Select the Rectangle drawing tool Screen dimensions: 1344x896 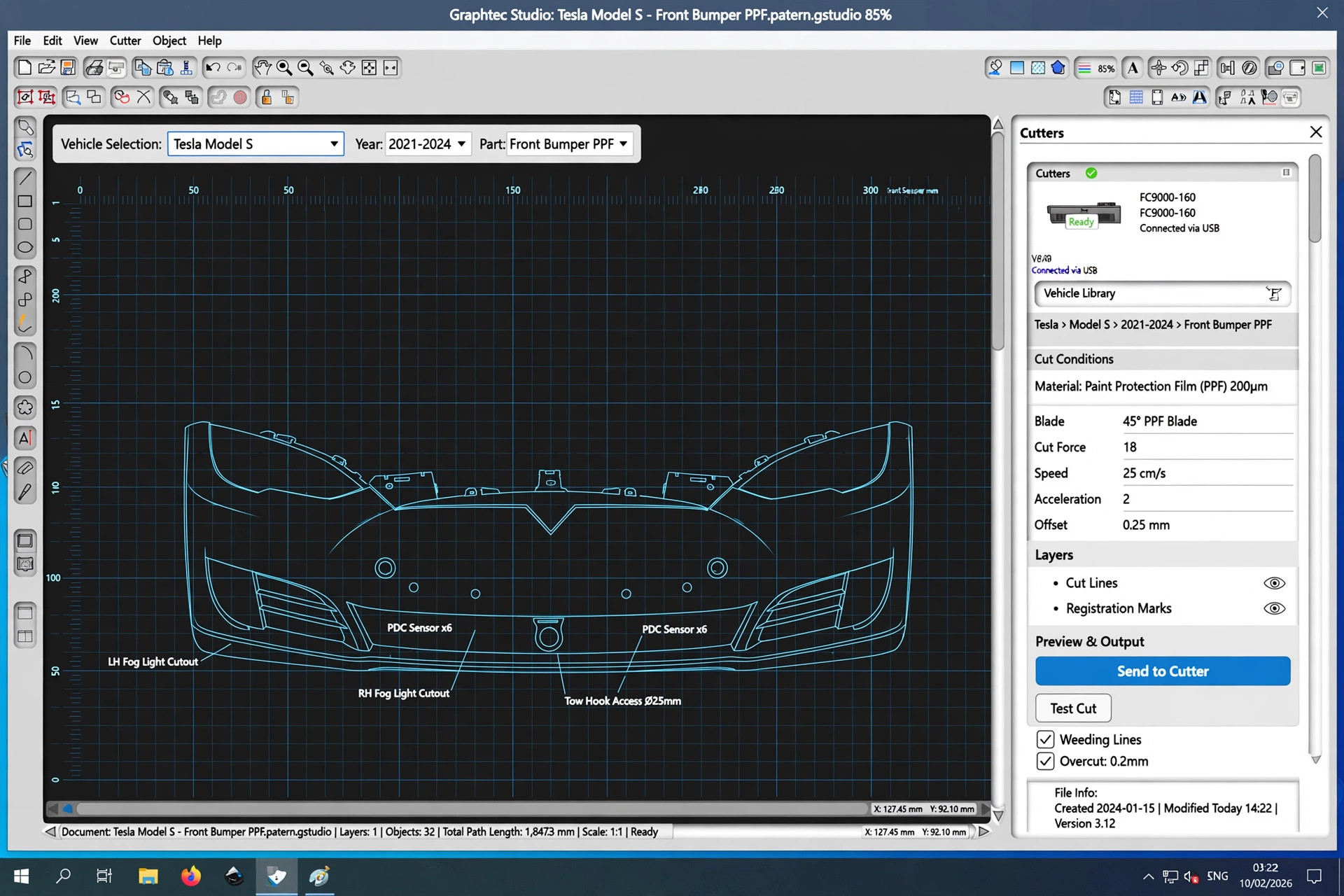pos(25,202)
